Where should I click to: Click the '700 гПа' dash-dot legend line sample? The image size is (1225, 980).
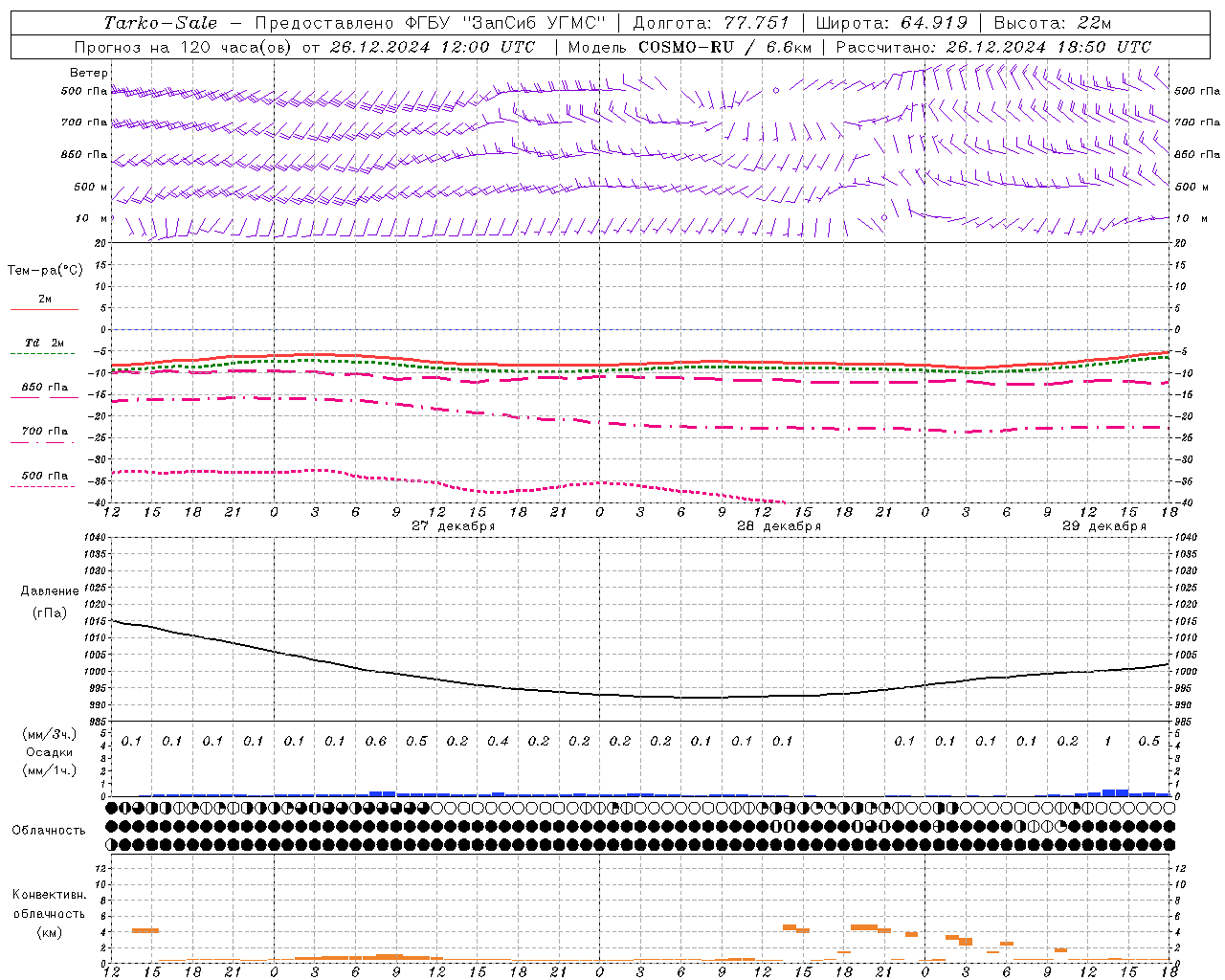pos(42,443)
